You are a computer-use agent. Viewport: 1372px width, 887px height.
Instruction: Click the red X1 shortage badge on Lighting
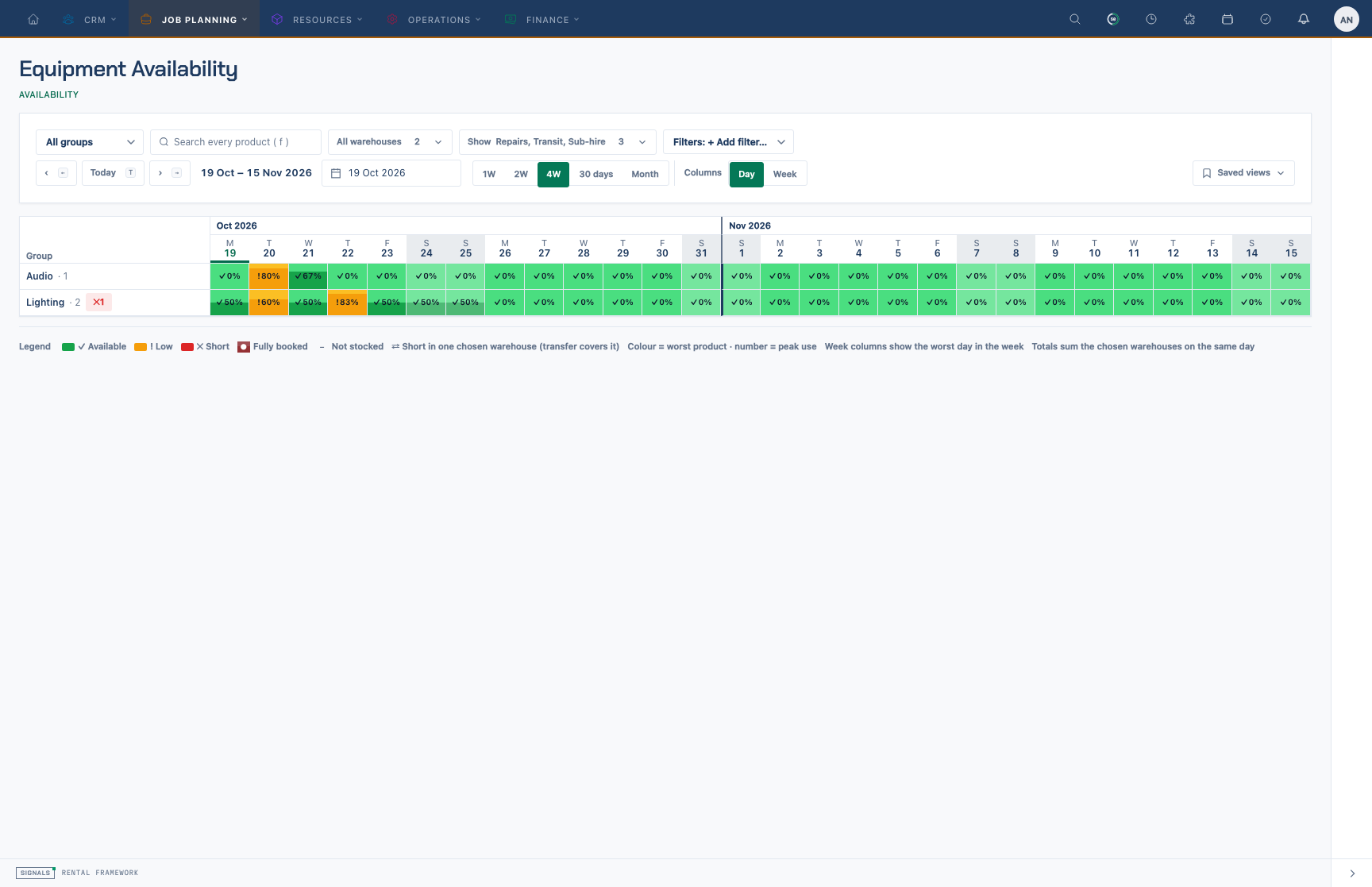click(x=98, y=303)
